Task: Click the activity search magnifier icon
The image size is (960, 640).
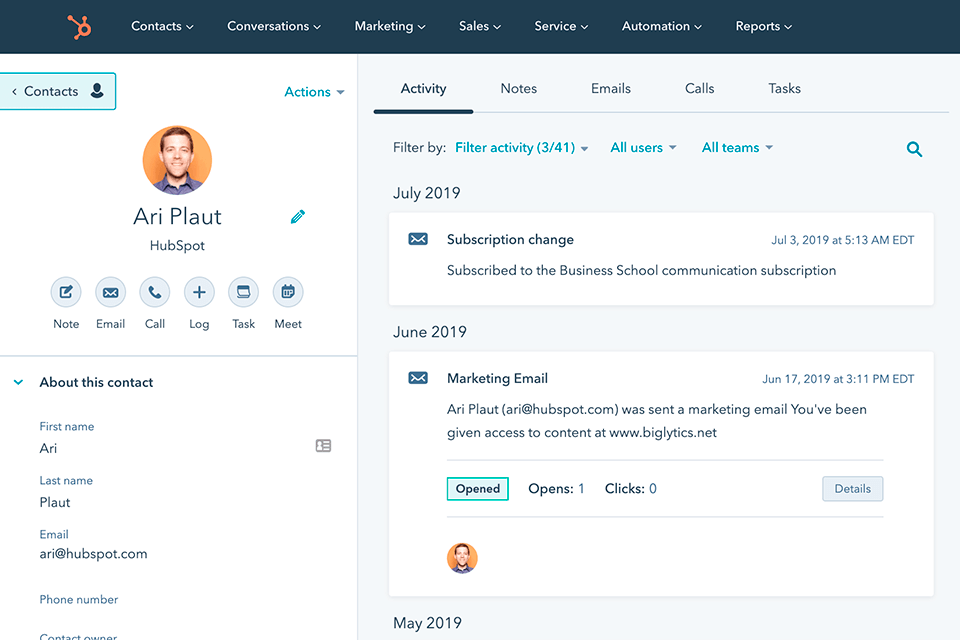Action: (x=914, y=149)
